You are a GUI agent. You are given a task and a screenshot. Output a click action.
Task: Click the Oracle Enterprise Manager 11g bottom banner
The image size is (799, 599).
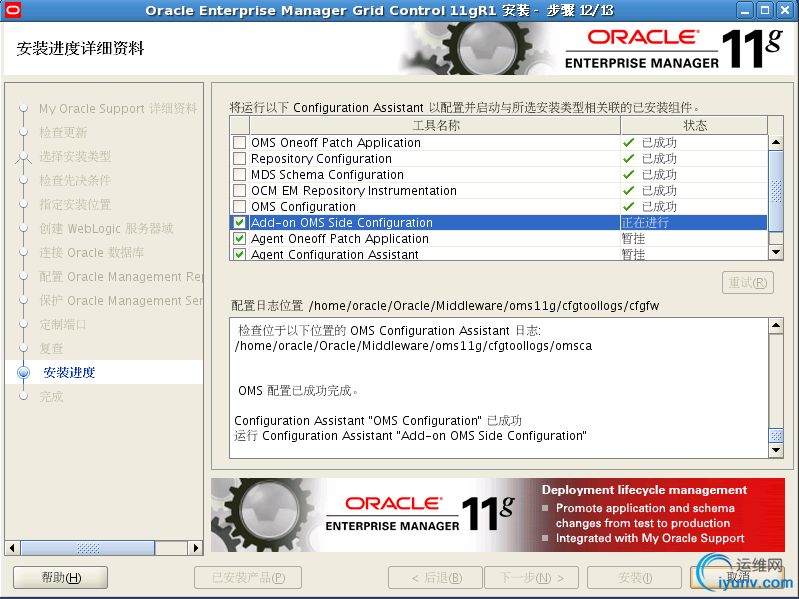coord(498,515)
